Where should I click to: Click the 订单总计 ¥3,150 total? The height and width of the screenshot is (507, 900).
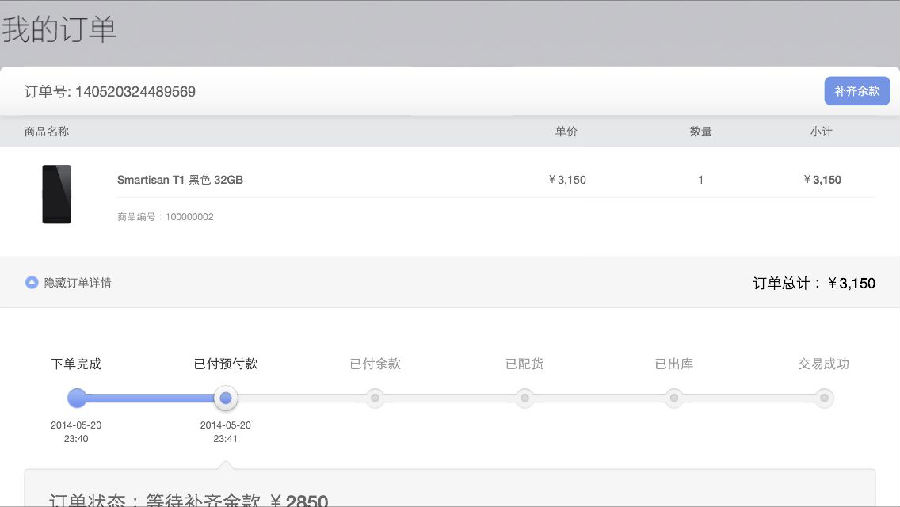(x=814, y=283)
